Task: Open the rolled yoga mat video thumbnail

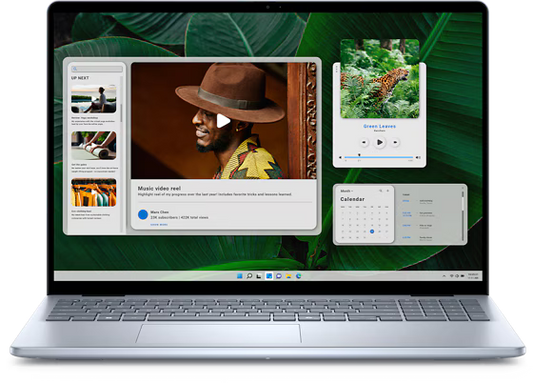Action: tap(93, 145)
